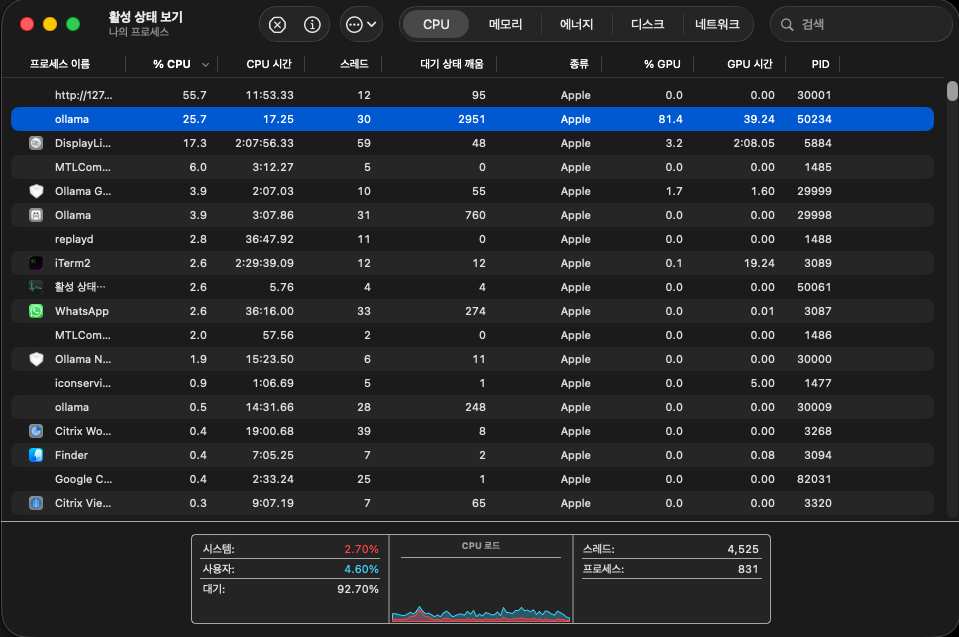The height and width of the screenshot is (637, 959).
Task: Open the ellipsis more-options dropdown
Action: [361, 24]
